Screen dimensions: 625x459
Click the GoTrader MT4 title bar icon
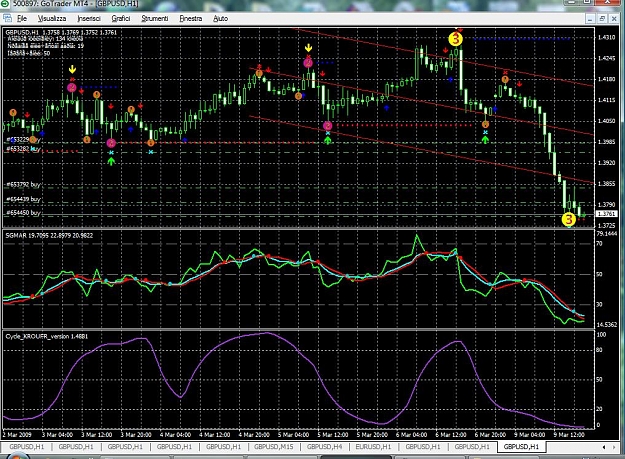[x=6, y=4]
